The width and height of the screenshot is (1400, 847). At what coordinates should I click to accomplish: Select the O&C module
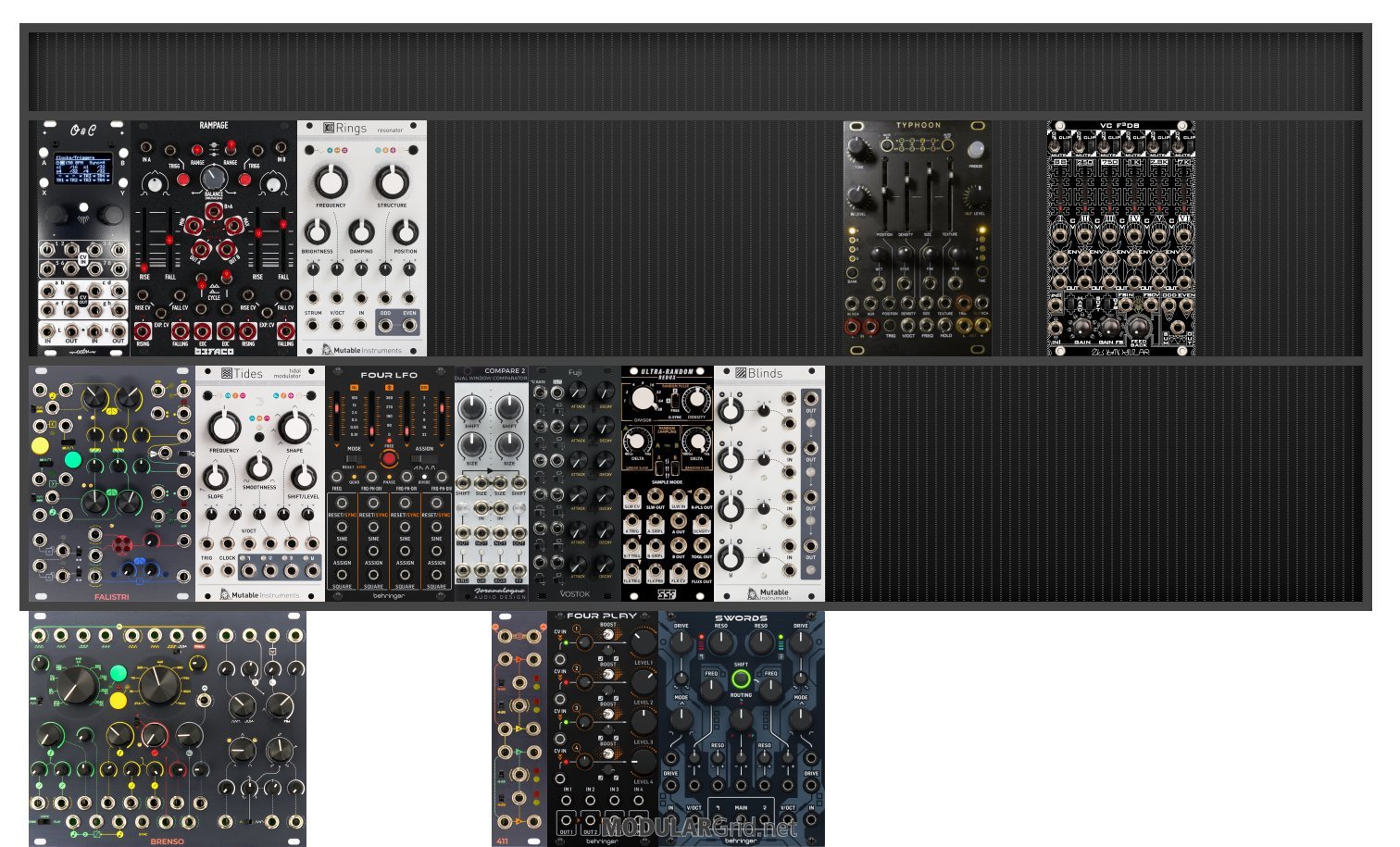click(83, 238)
